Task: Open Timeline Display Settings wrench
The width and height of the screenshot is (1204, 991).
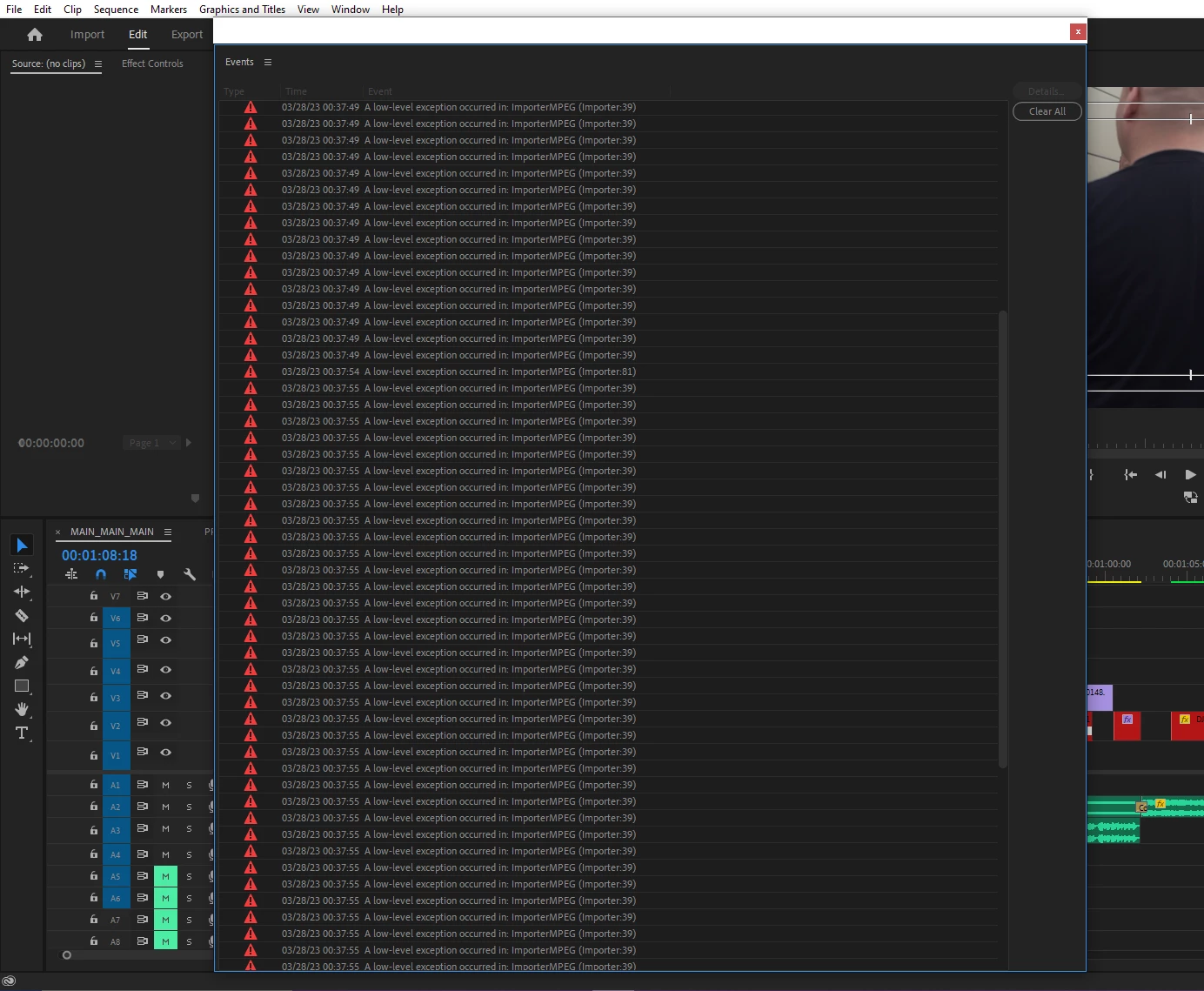Action: (x=190, y=574)
